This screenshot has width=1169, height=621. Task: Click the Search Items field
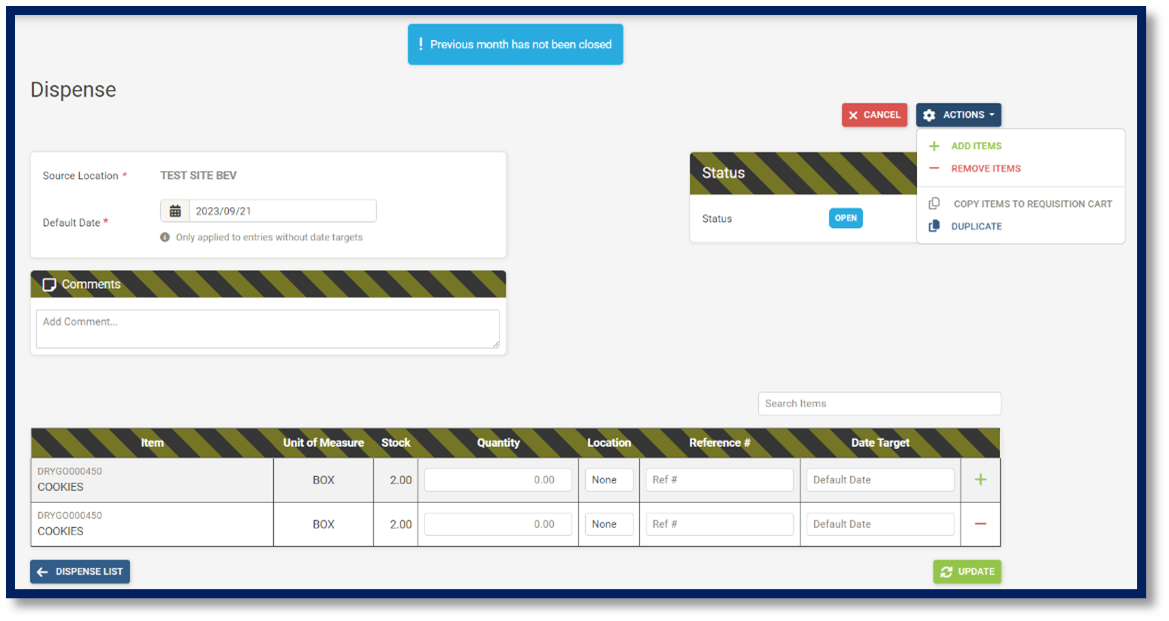(879, 404)
